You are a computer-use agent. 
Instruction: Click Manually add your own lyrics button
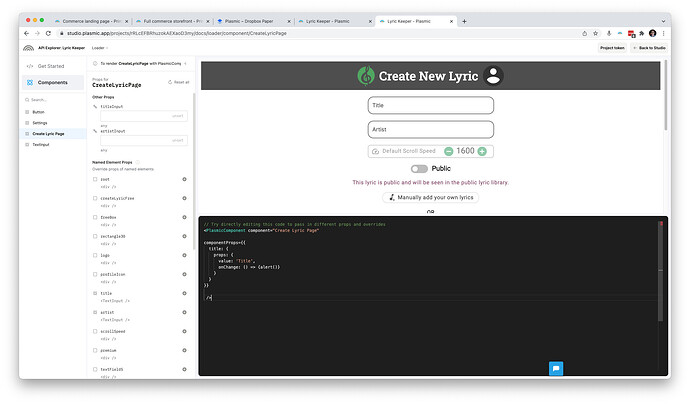coord(430,198)
